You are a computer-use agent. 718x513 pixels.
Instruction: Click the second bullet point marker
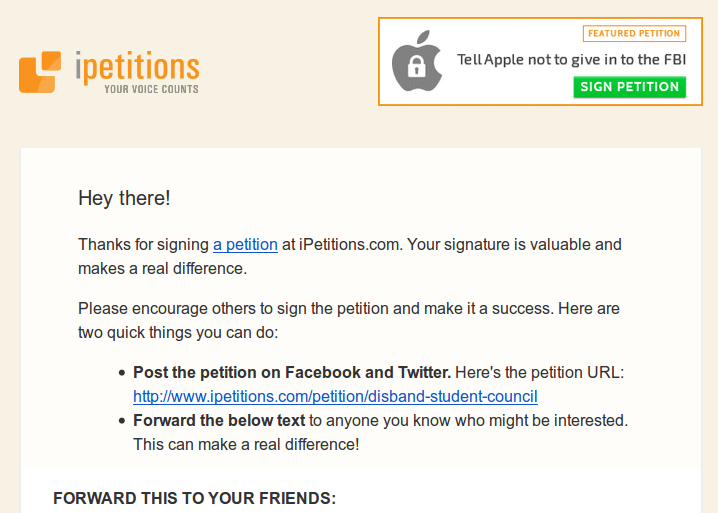coord(122,420)
